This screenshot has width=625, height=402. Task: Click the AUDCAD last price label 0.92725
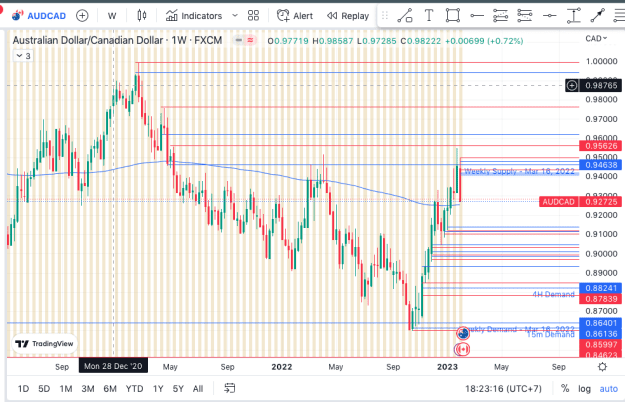pos(580,202)
